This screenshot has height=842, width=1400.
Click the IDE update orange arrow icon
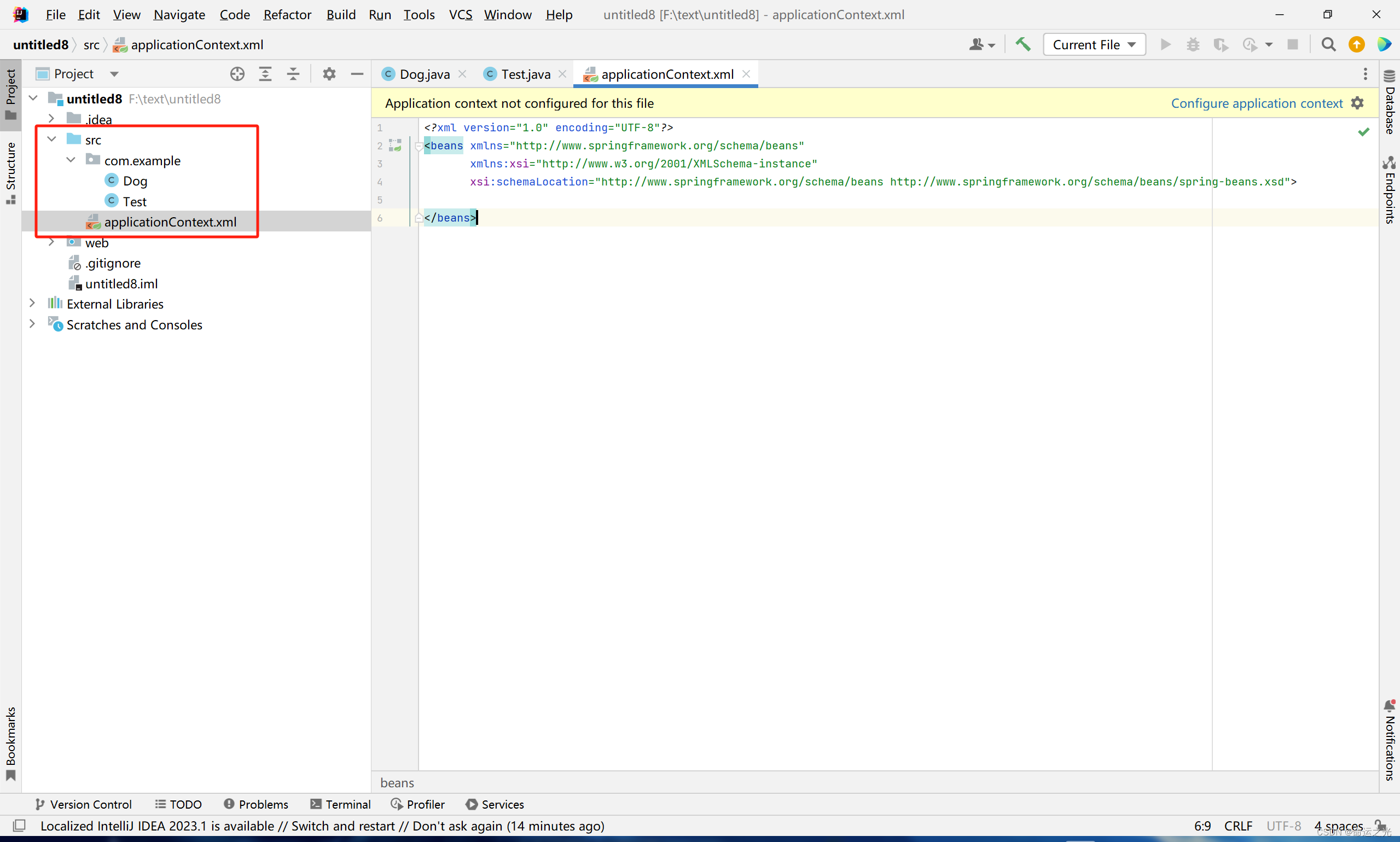[1356, 44]
